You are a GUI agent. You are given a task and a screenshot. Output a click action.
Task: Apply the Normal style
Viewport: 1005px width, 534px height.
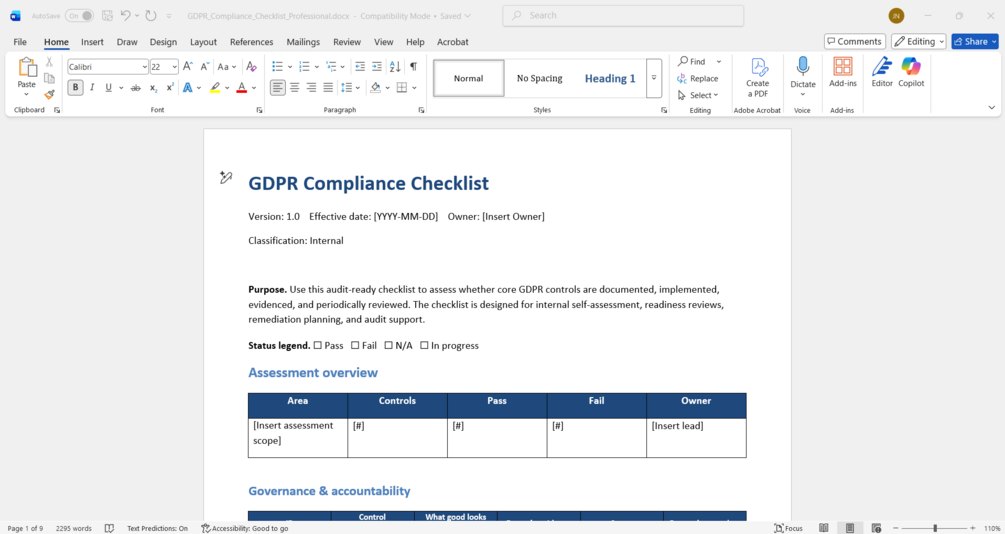coord(469,78)
